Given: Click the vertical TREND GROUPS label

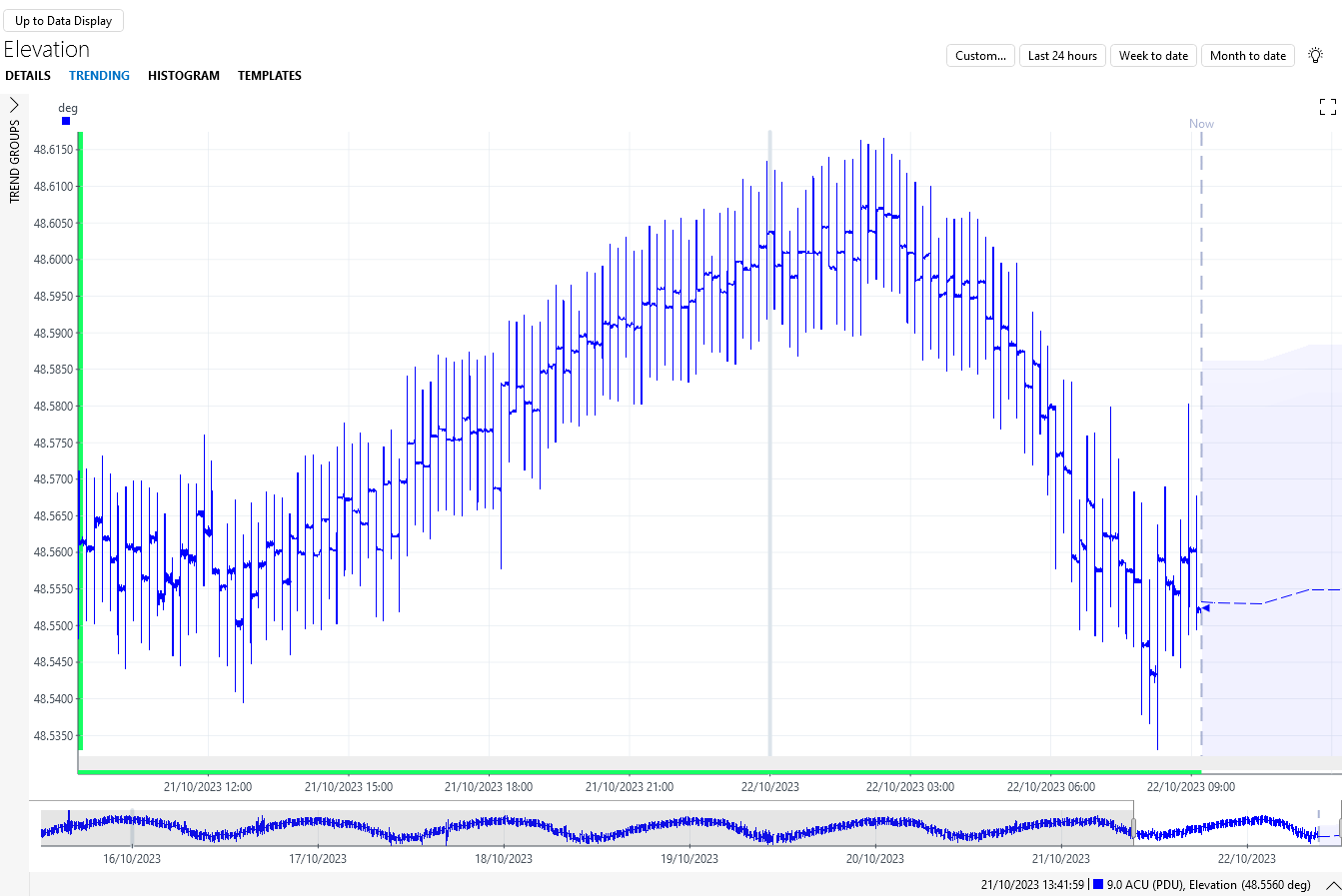Looking at the screenshot, I should [x=15, y=162].
